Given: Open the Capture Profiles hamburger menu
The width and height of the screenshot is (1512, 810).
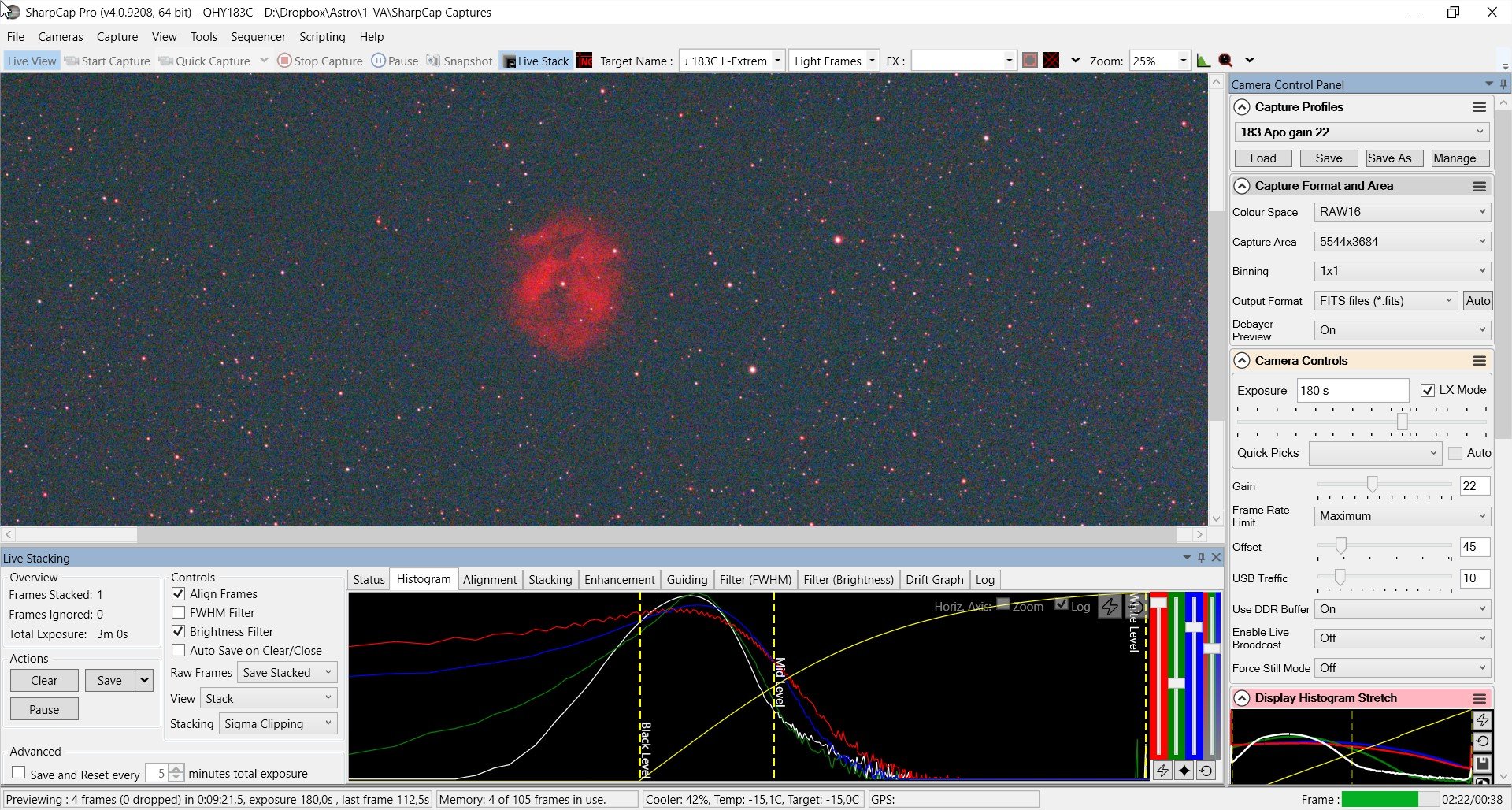Looking at the screenshot, I should 1480,107.
